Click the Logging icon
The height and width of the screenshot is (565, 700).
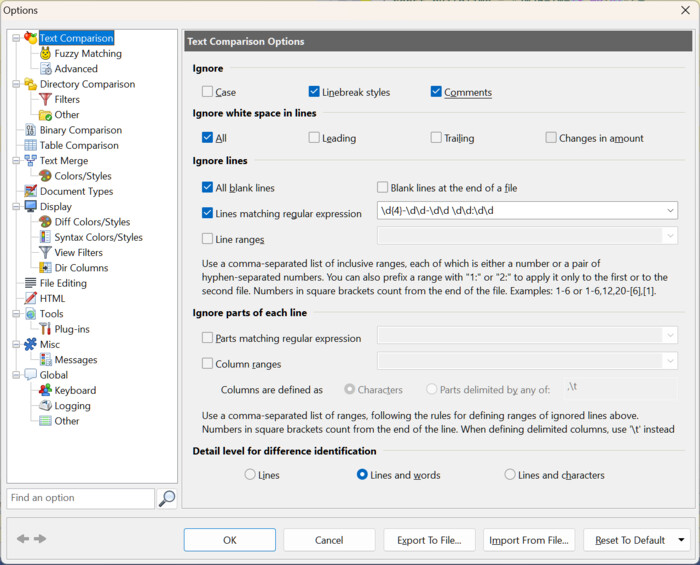coord(45,405)
